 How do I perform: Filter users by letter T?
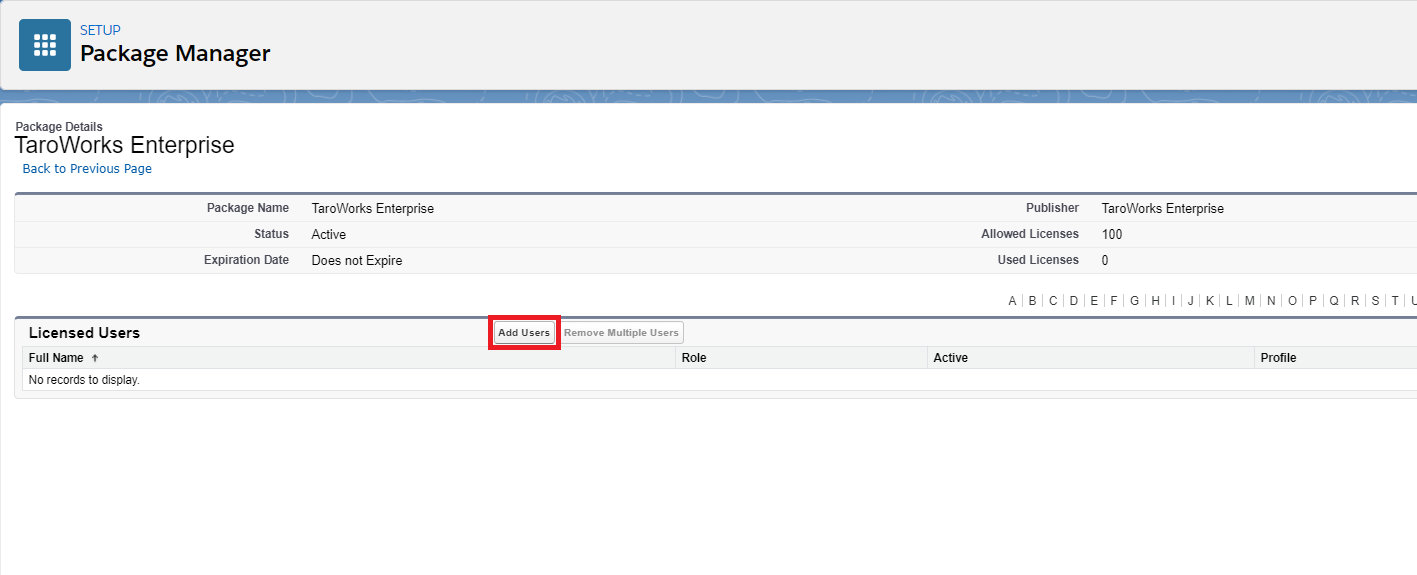coord(1395,301)
